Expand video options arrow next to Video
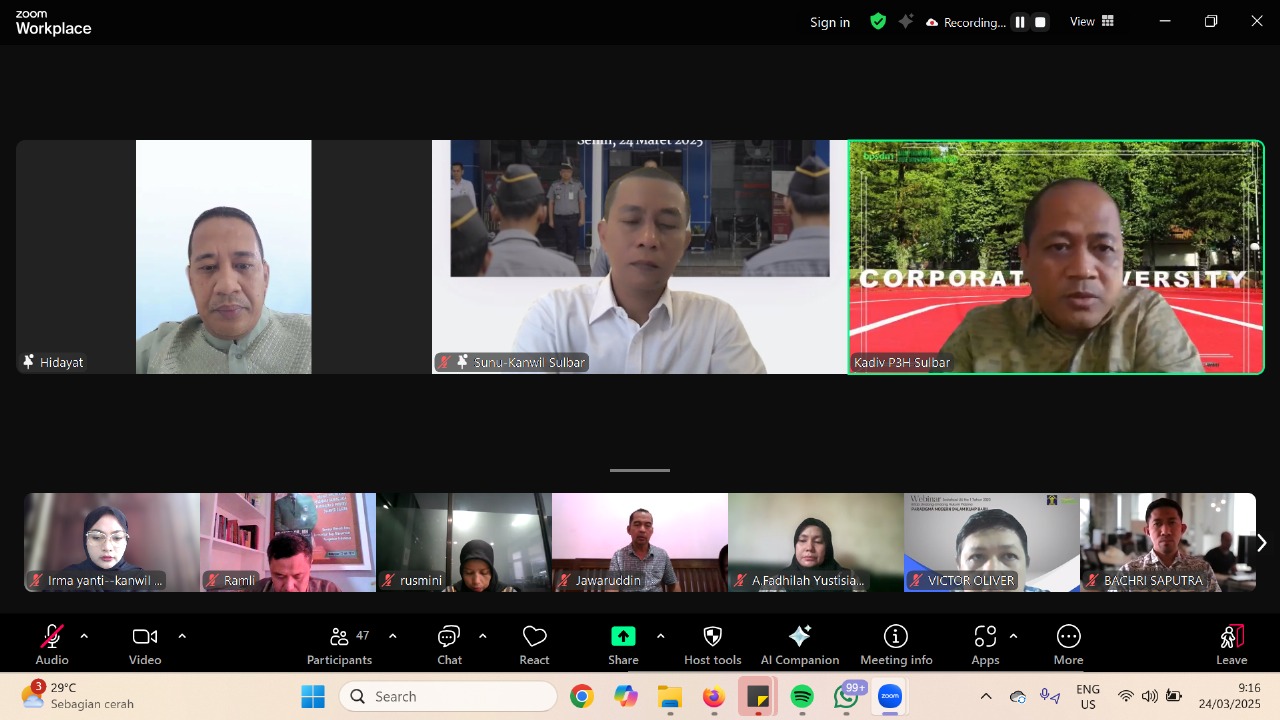This screenshot has height=720, width=1280. pos(182,636)
